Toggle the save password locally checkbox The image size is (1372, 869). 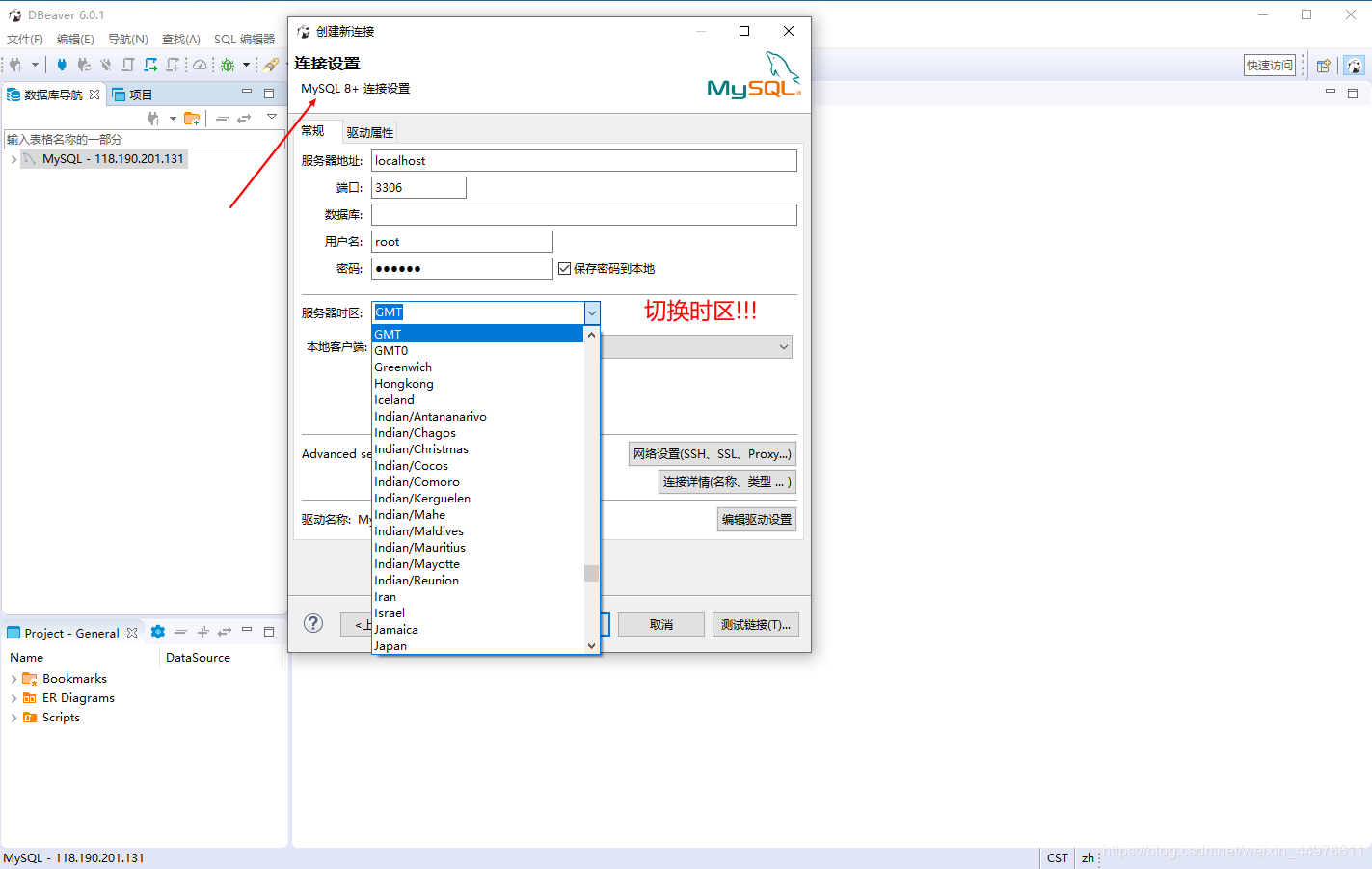pos(564,269)
